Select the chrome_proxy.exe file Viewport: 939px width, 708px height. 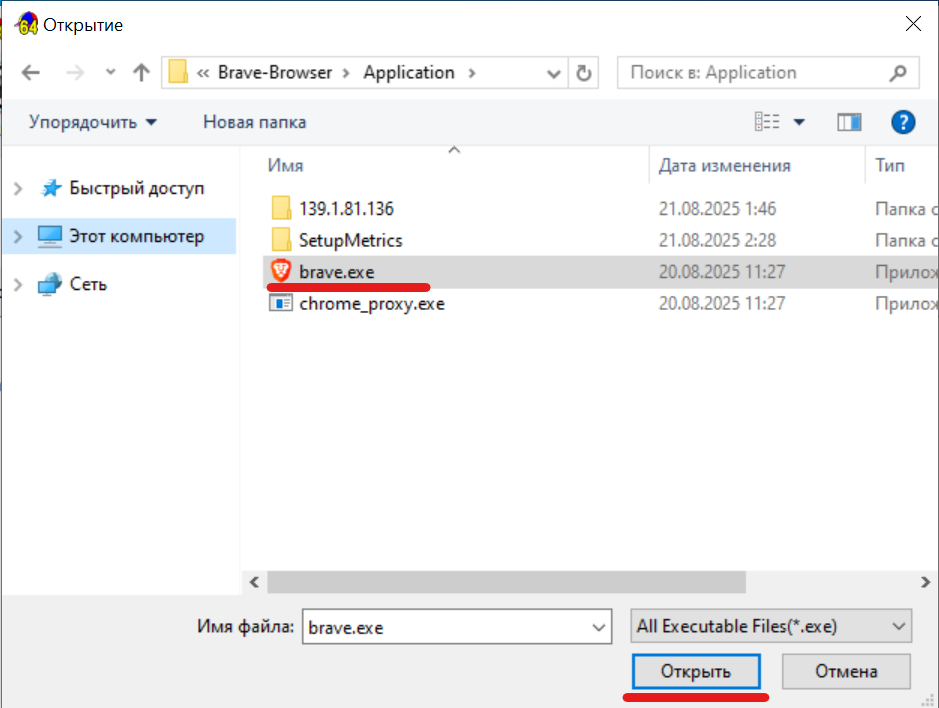tap(371, 304)
